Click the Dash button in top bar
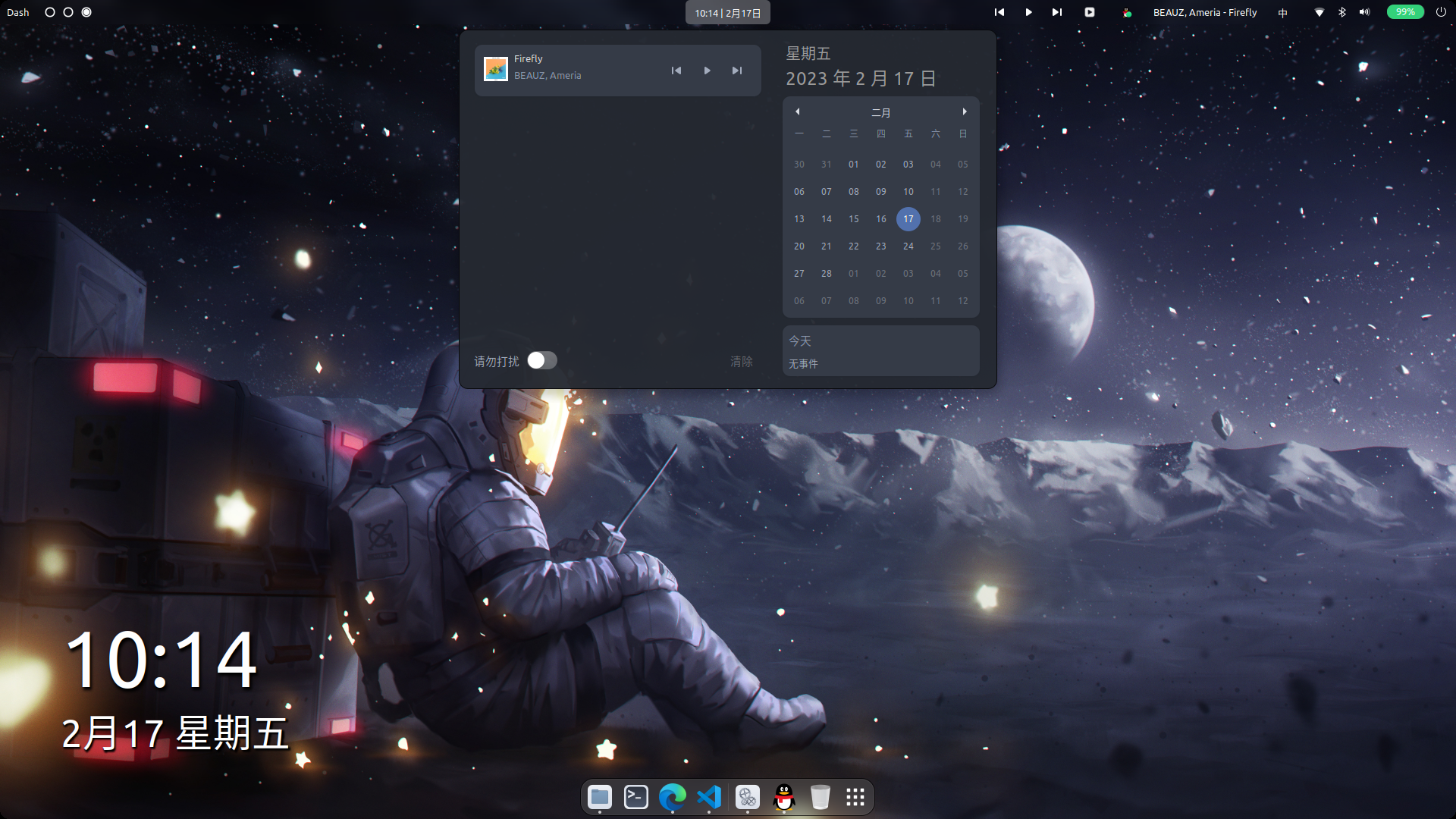1456x819 pixels. pyautogui.click(x=18, y=12)
